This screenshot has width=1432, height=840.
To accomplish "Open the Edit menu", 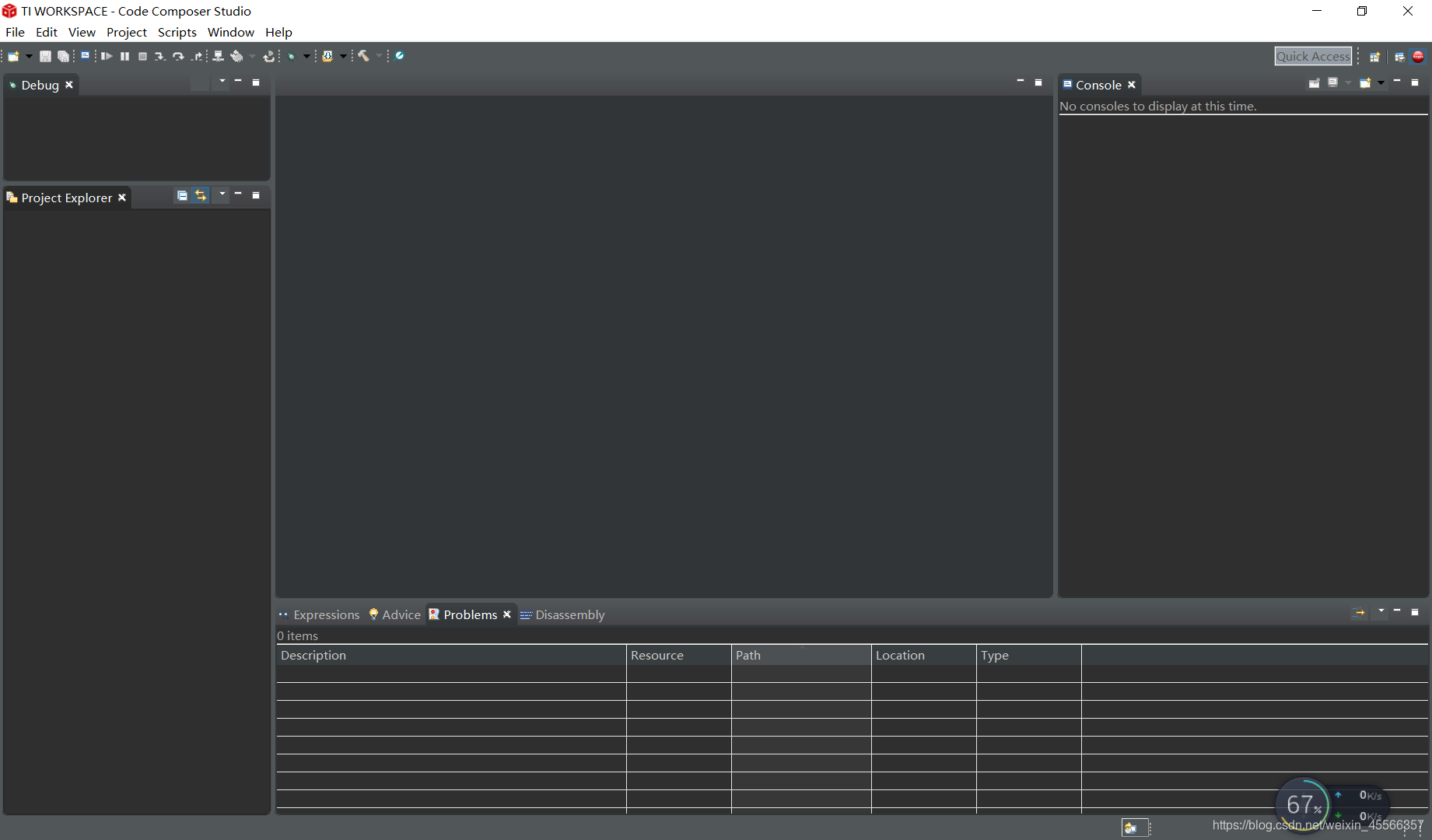I will click(47, 32).
